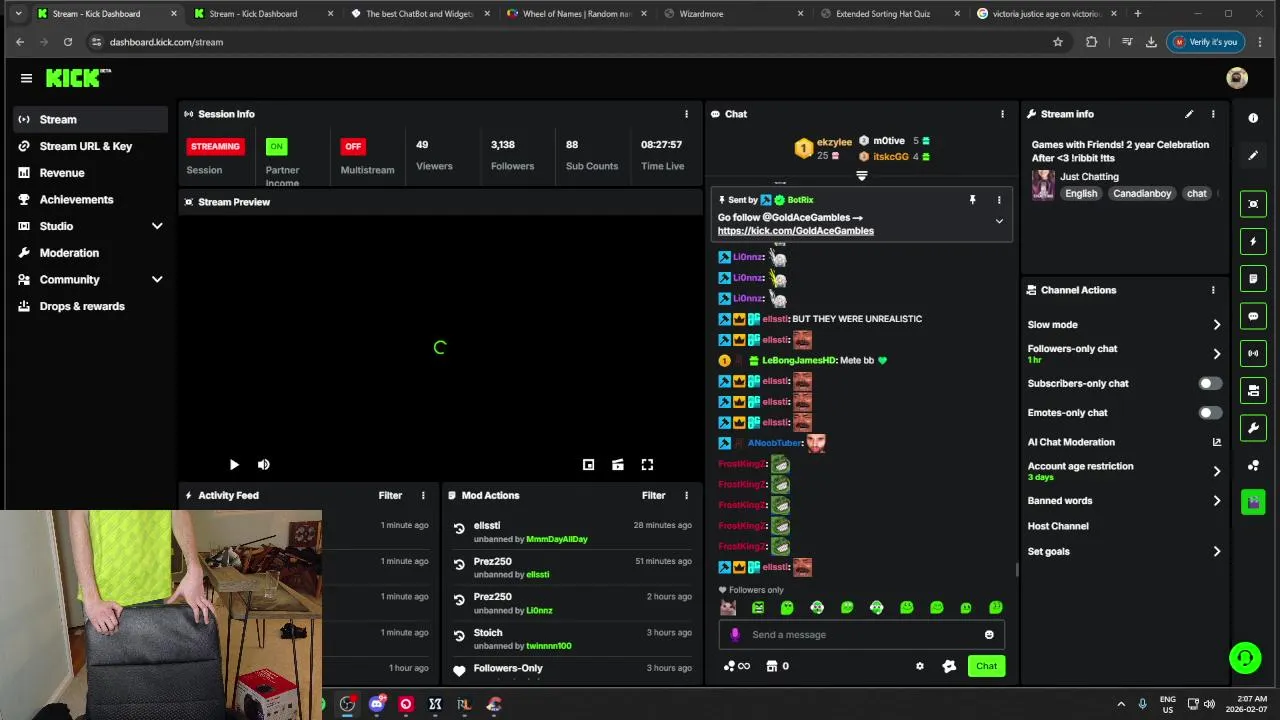Open the Activity Feed Filter
Viewport: 1280px width, 720px height.
[x=390, y=495]
